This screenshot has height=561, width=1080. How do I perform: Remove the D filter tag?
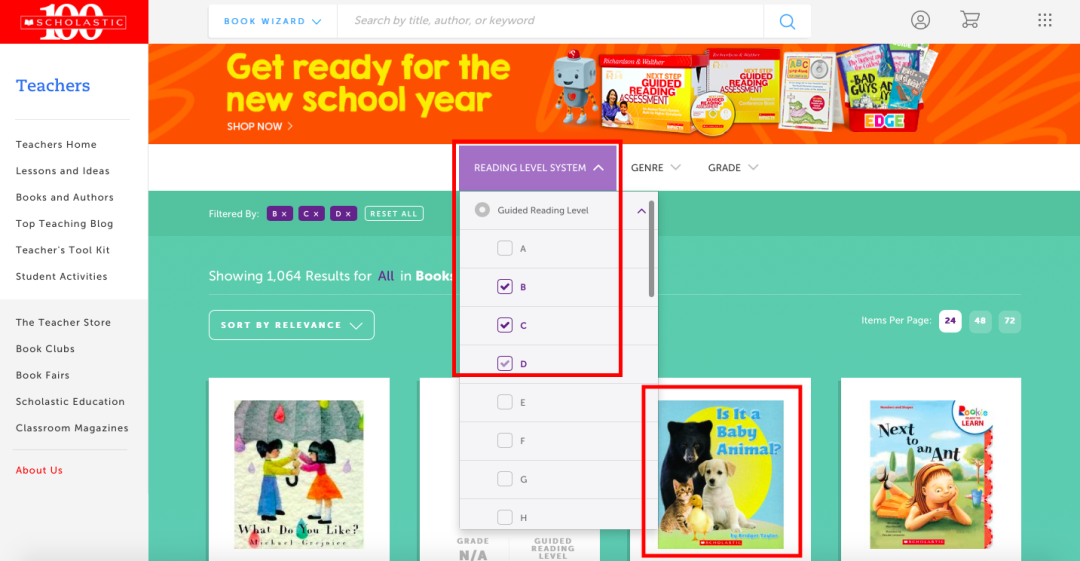(x=343, y=214)
